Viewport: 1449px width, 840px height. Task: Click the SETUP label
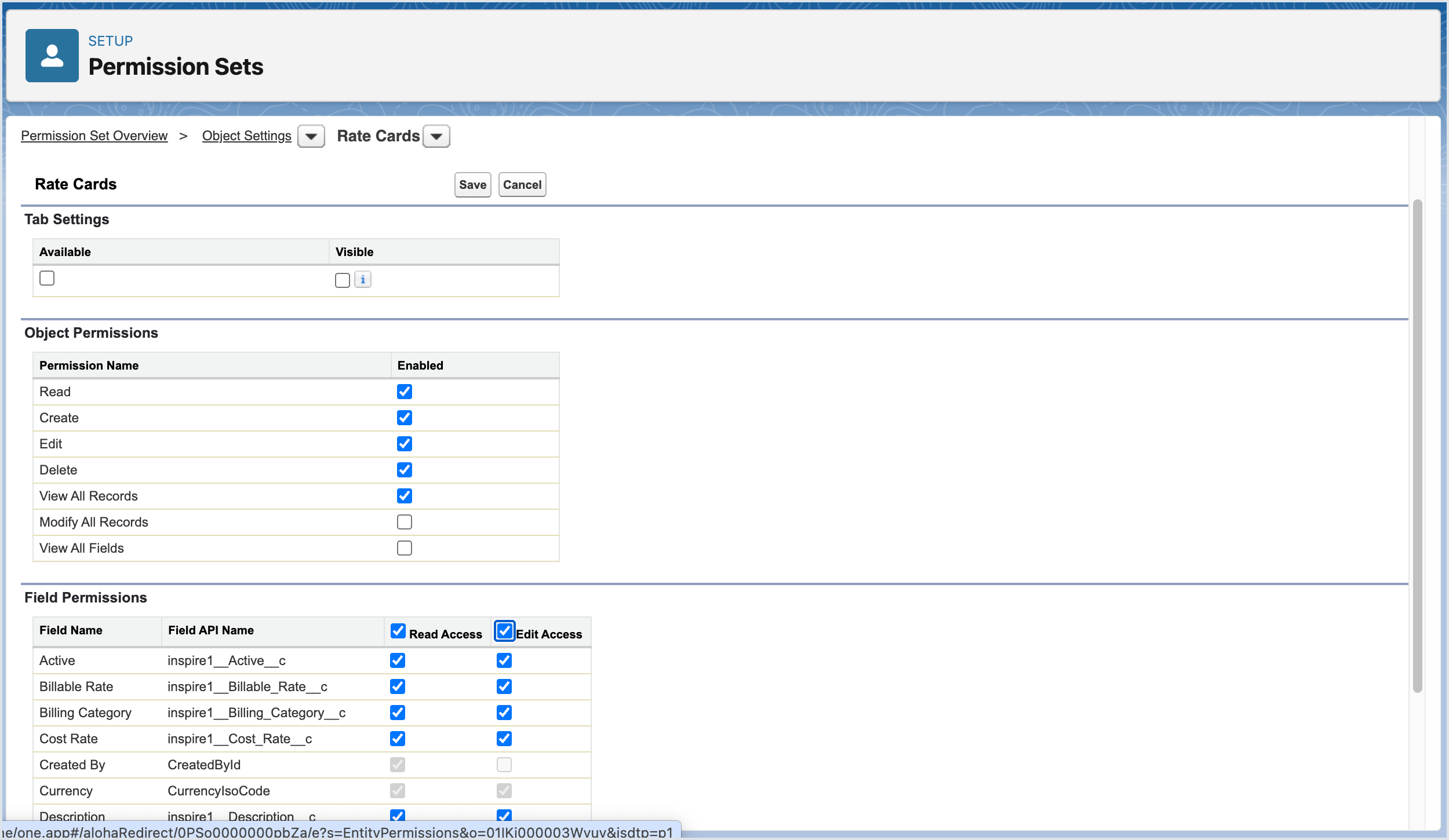point(111,41)
